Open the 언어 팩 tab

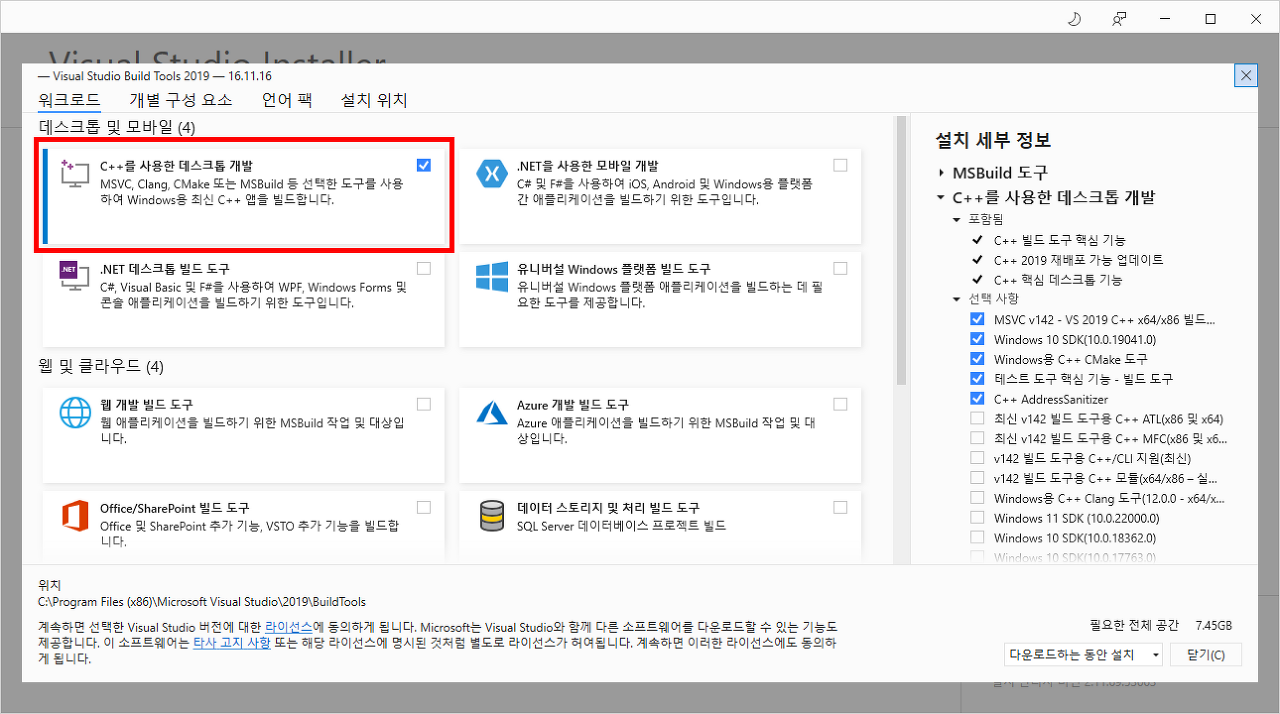click(x=287, y=100)
